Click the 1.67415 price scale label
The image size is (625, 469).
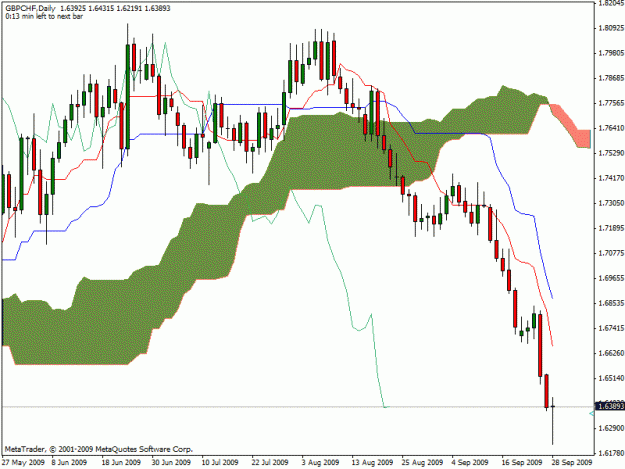click(611, 328)
